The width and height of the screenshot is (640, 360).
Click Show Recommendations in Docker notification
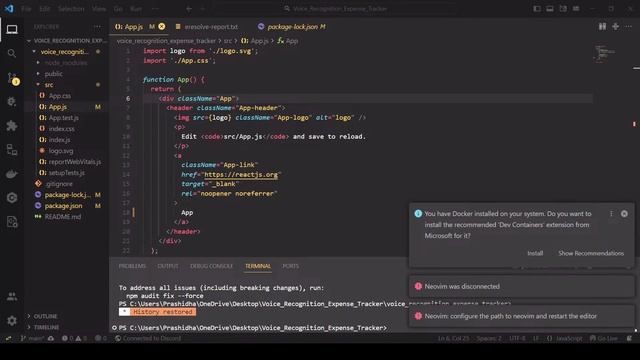tap(591, 253)
